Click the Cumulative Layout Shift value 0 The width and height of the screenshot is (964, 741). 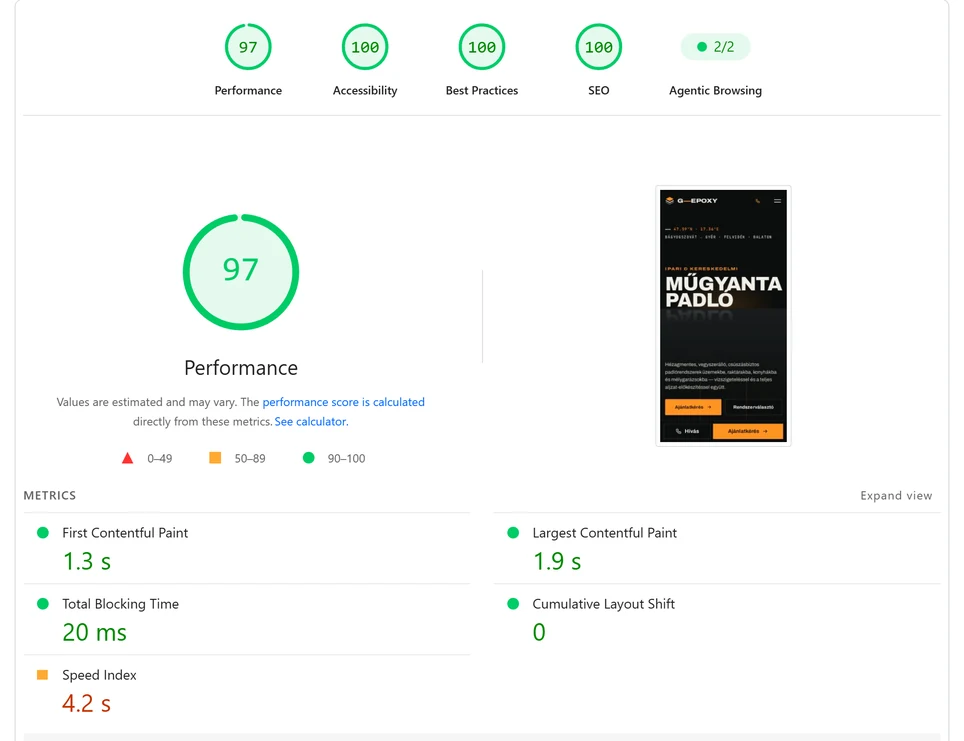539,633
